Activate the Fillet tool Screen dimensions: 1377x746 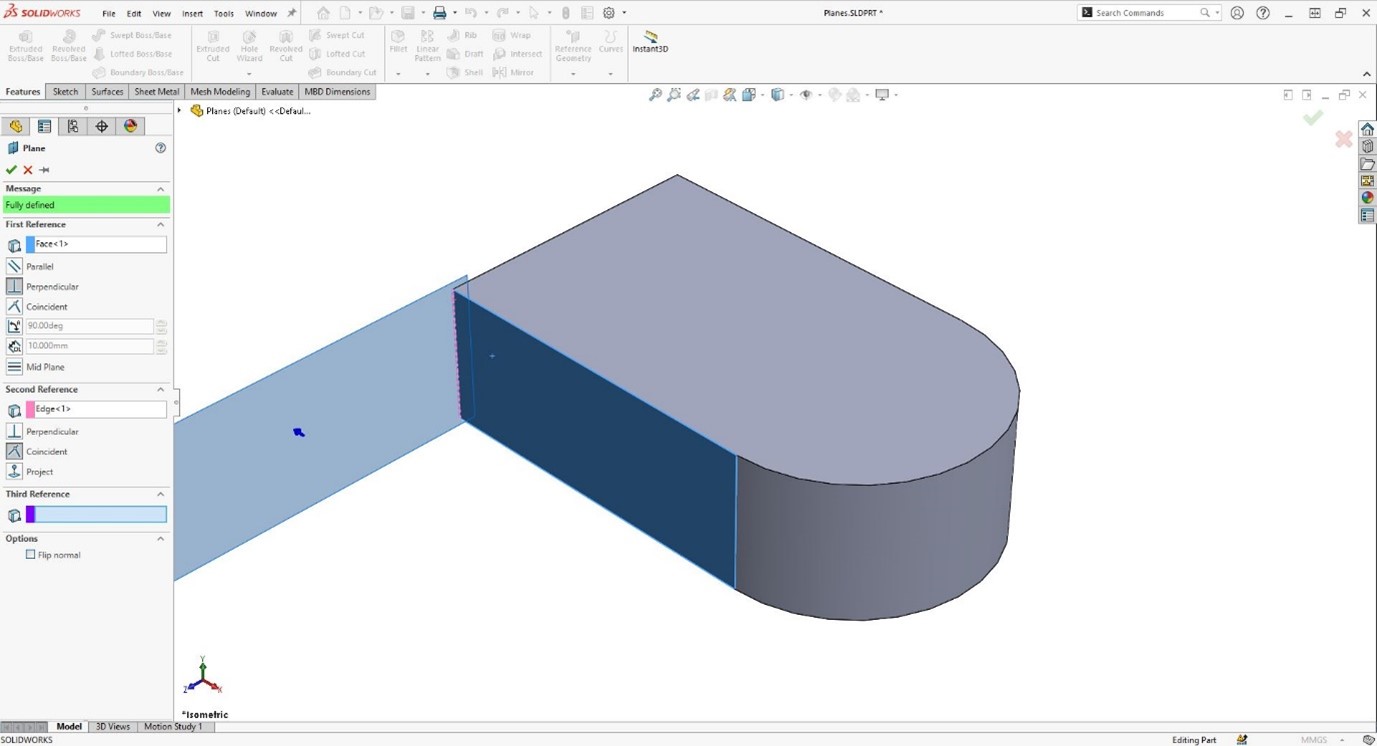coord(398,41)
